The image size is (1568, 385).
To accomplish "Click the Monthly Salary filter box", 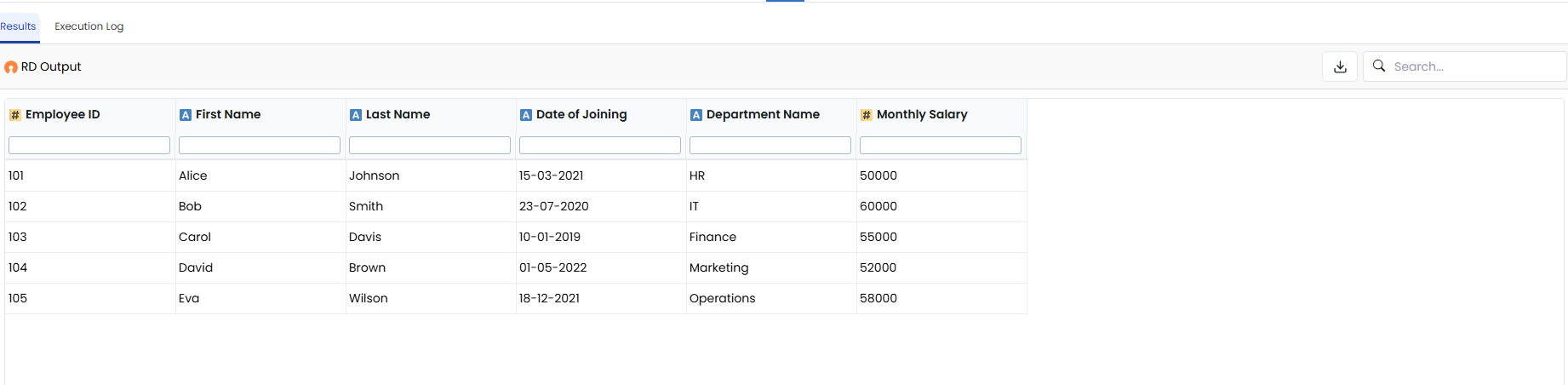I will [941, 146].
